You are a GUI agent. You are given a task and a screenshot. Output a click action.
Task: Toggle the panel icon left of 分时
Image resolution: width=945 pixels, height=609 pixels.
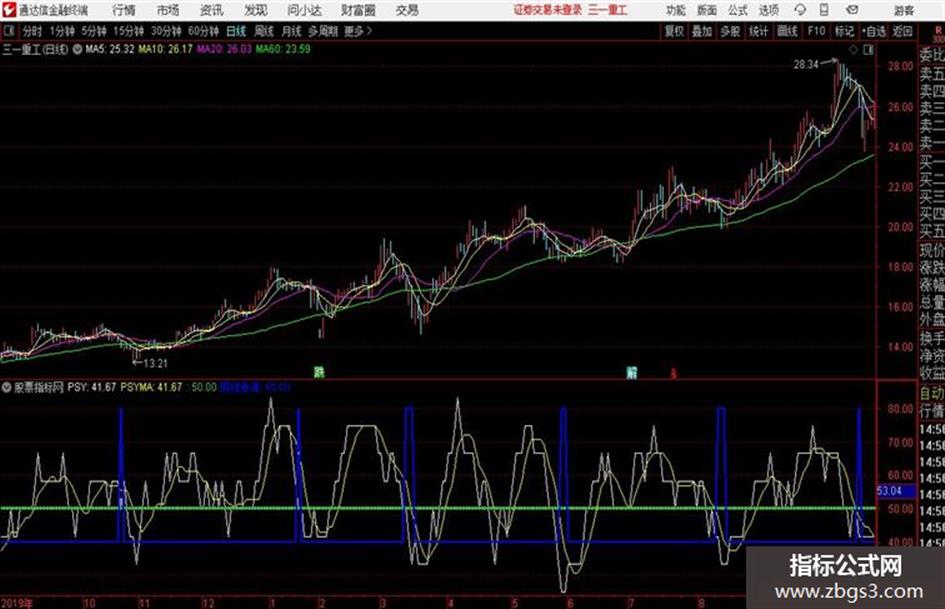[x=8, y=31]
